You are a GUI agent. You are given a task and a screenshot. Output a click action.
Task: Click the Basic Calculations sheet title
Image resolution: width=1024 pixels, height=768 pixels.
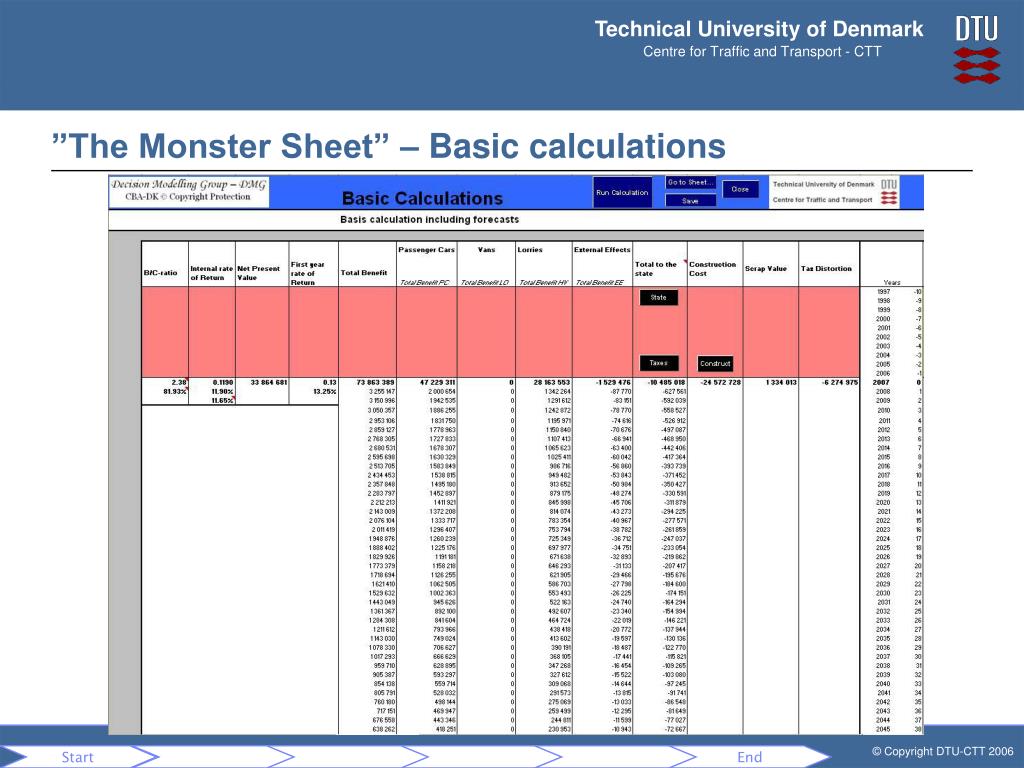point(423,199)
